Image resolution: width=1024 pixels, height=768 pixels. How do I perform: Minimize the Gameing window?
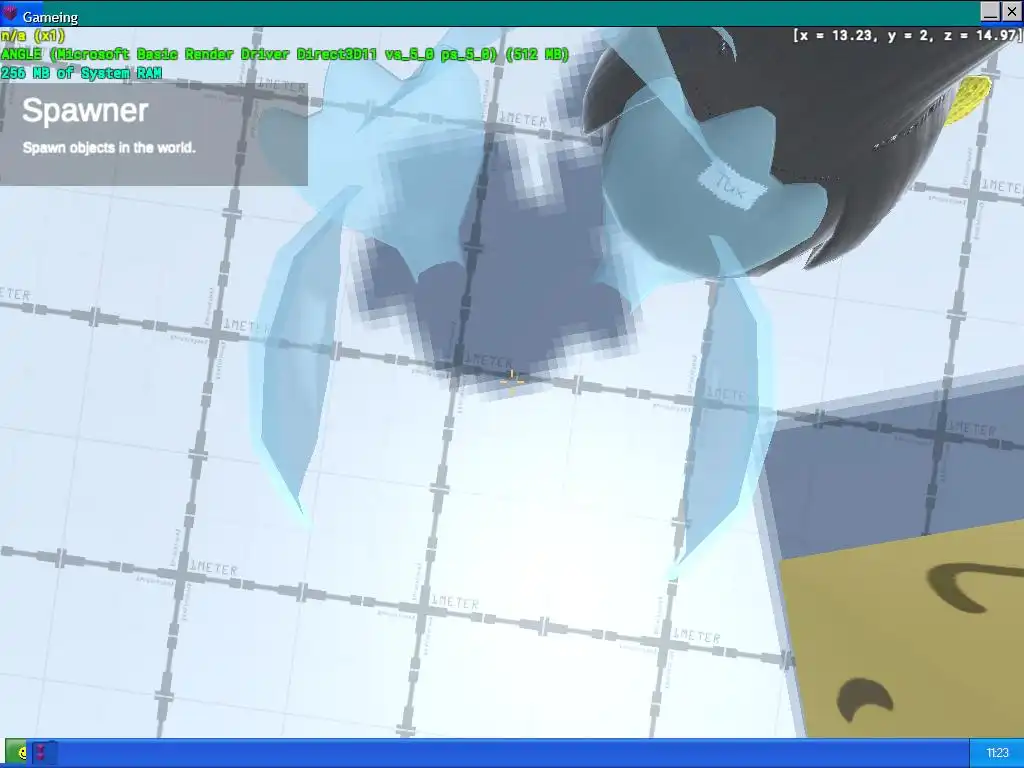(991, 12)
